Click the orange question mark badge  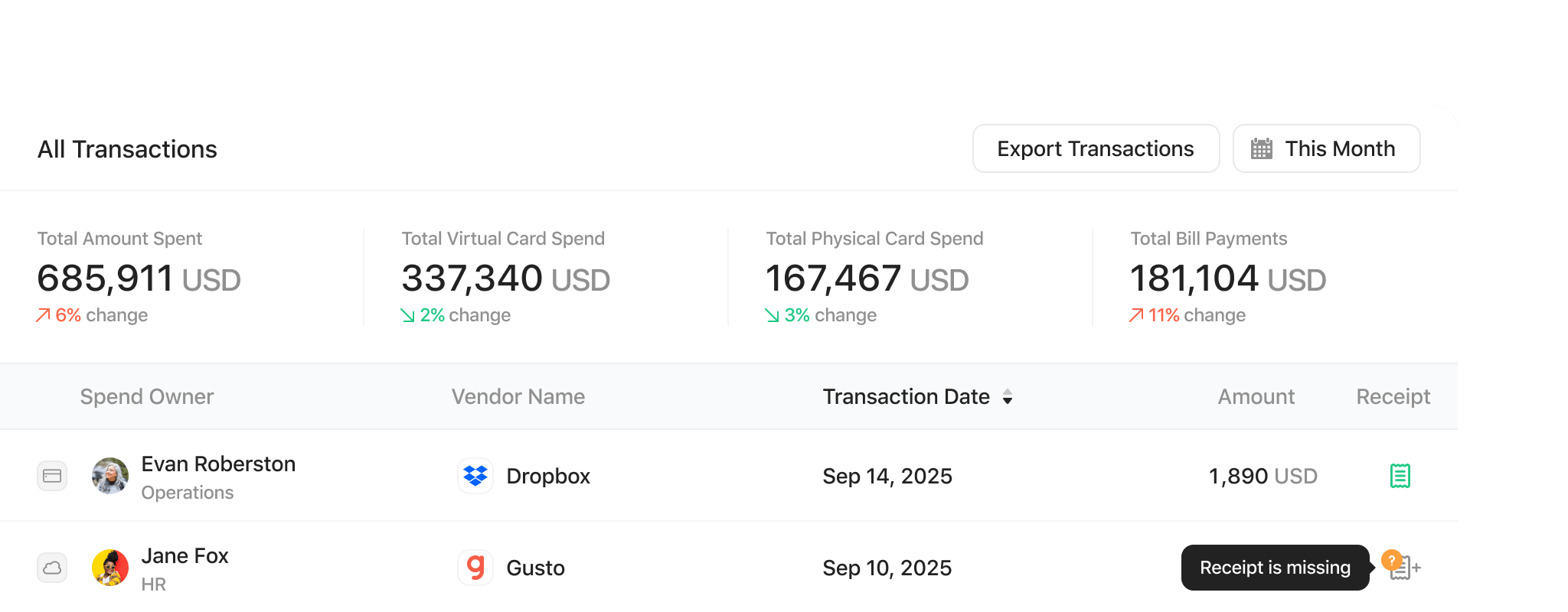pyautogui.click(x=1391, y=560)
